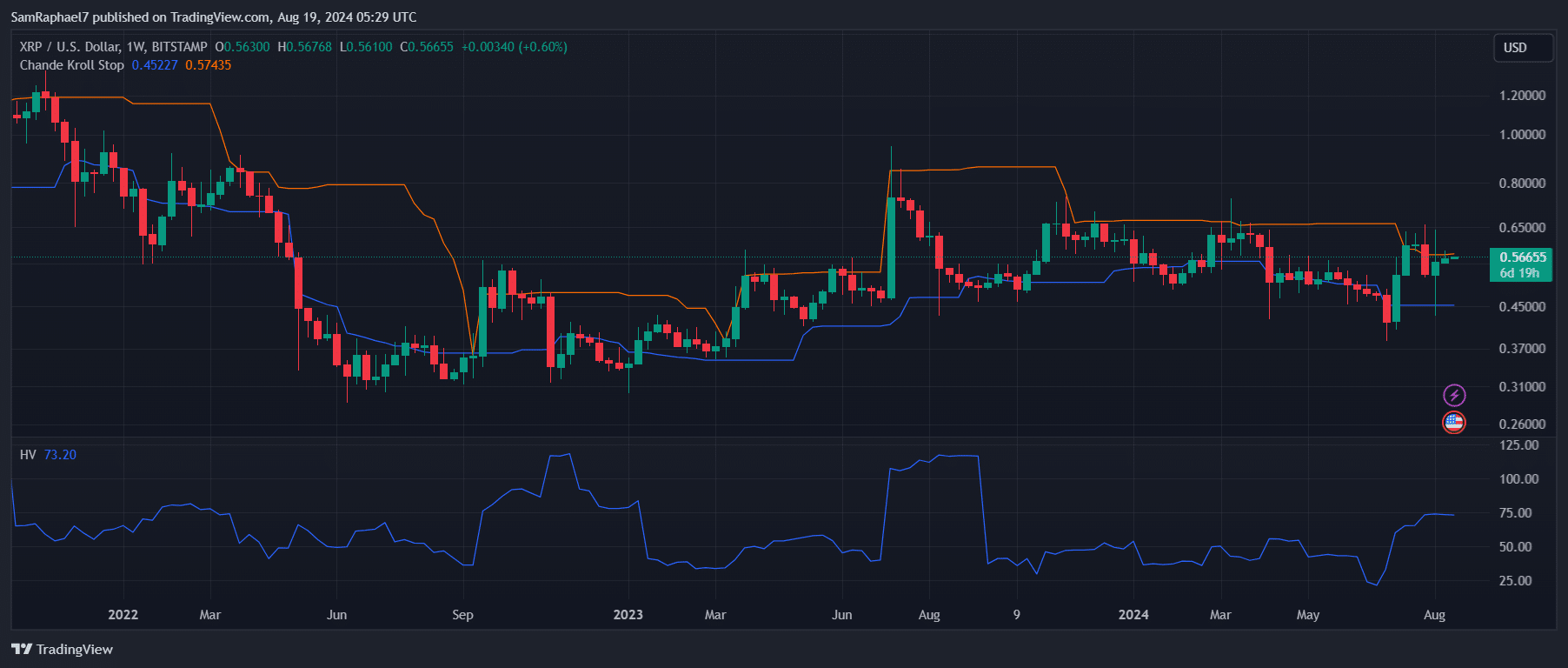Click the 25.00 HV axis label

click(1516, 581)
